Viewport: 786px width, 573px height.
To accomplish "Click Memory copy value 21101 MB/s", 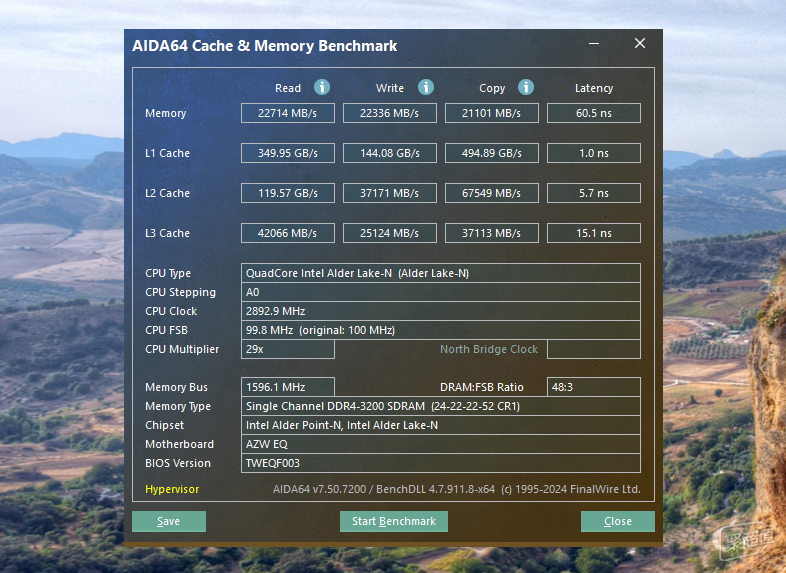I will click(x=492, y=113).
